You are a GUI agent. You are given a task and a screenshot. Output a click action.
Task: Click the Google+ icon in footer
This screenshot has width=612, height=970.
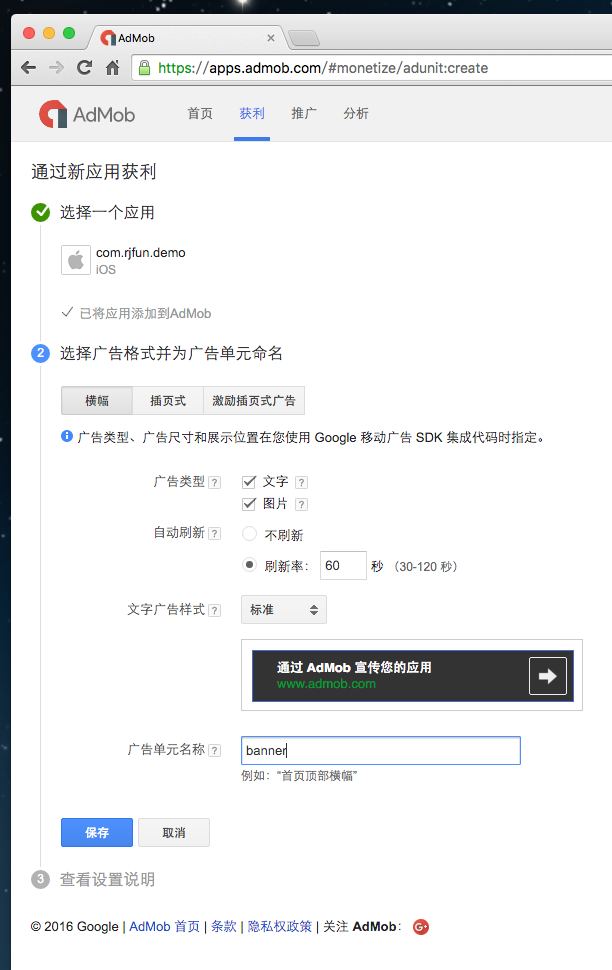421,927
